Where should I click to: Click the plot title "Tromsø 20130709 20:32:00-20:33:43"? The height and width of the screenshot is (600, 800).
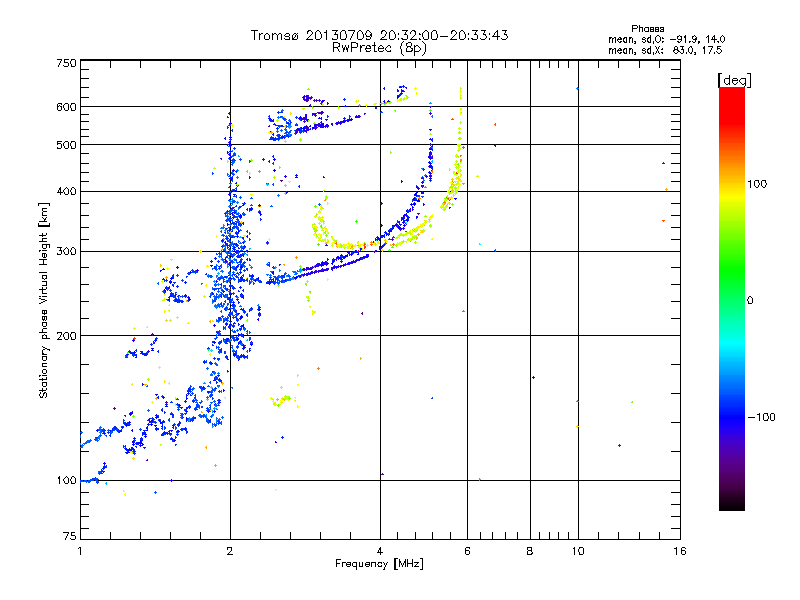click(x=379, y=35)
